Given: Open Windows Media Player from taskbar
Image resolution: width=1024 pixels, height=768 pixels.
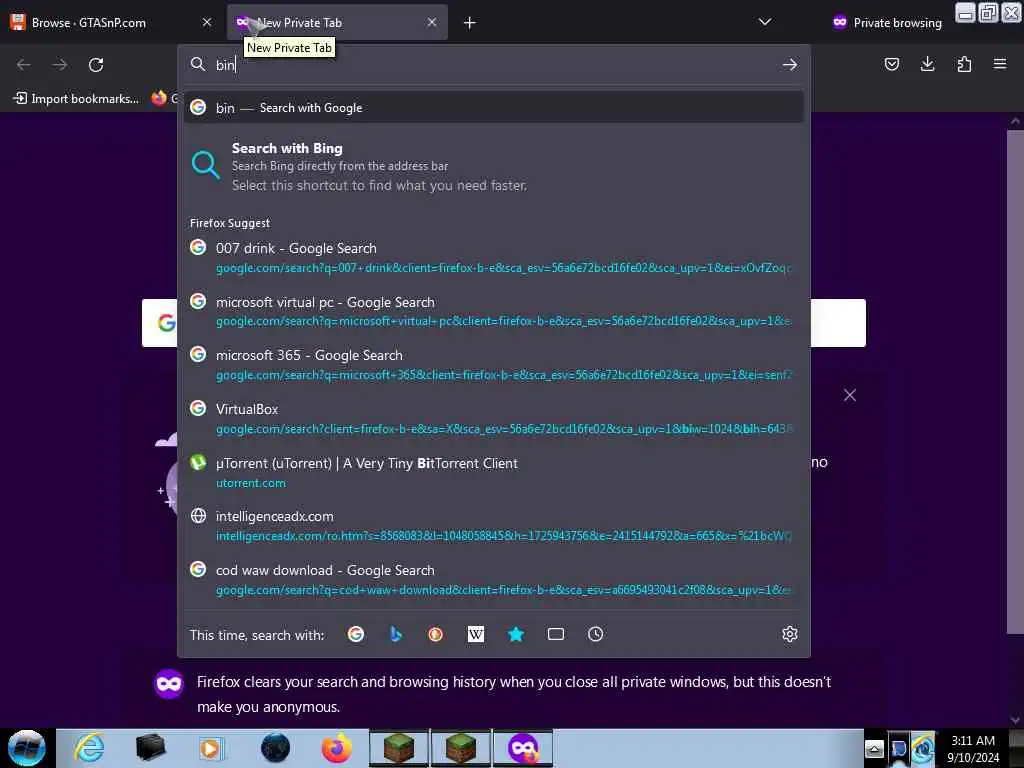Looking at the screenshot, I should [211, 748].
